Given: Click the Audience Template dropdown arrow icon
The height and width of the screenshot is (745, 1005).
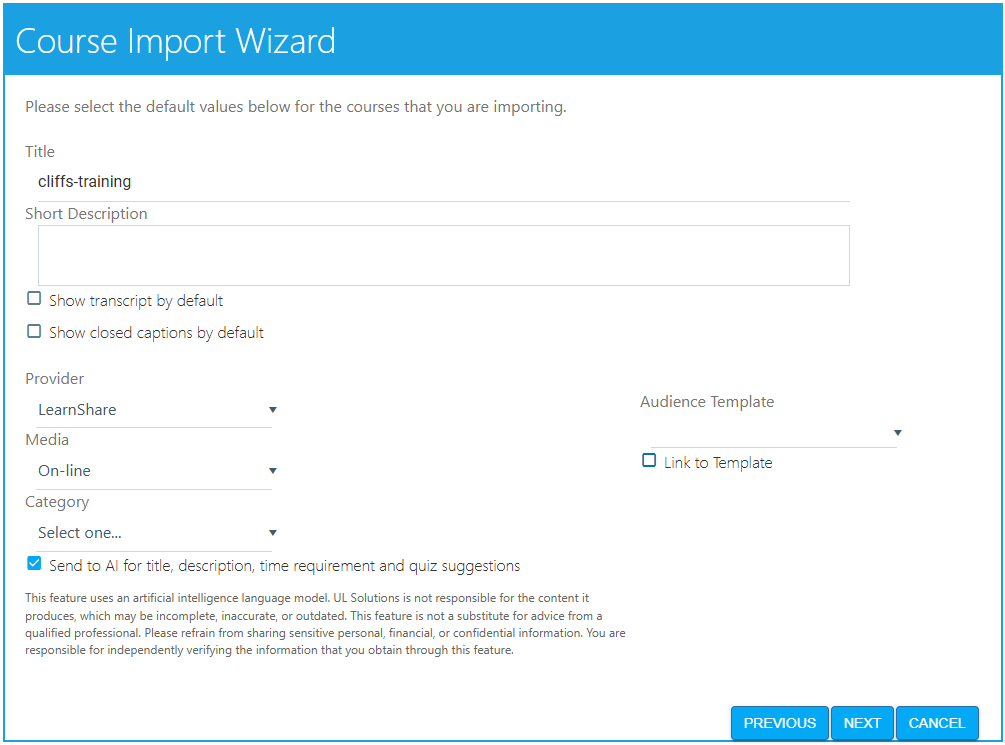Looking at the screenshot, I should [x=898, y=433].
